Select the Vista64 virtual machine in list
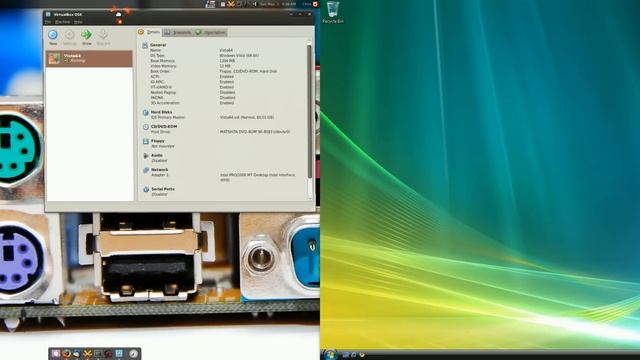 (89, 58)
